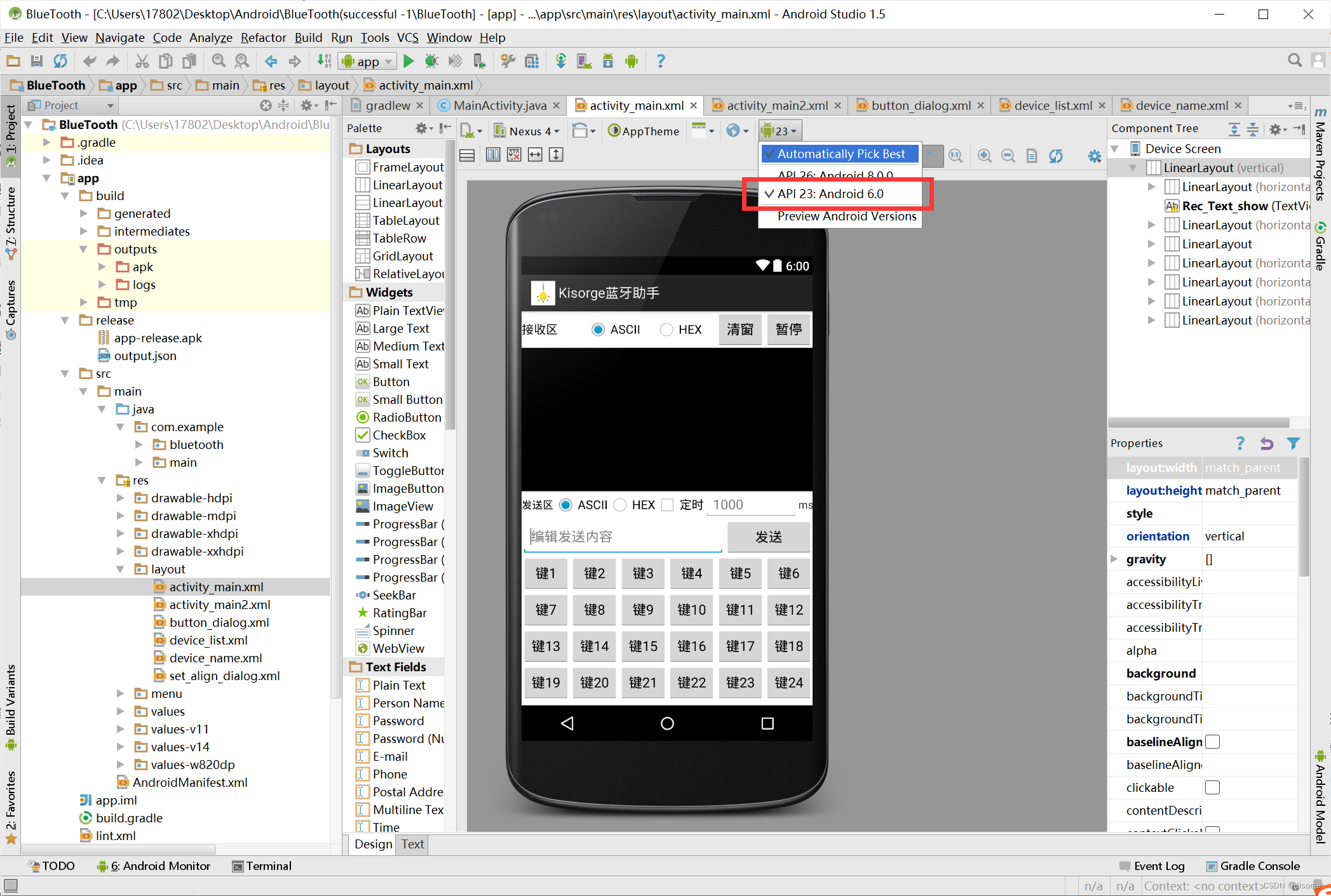
Task: Click set layout height toggle icon
Action: (556, 154)
